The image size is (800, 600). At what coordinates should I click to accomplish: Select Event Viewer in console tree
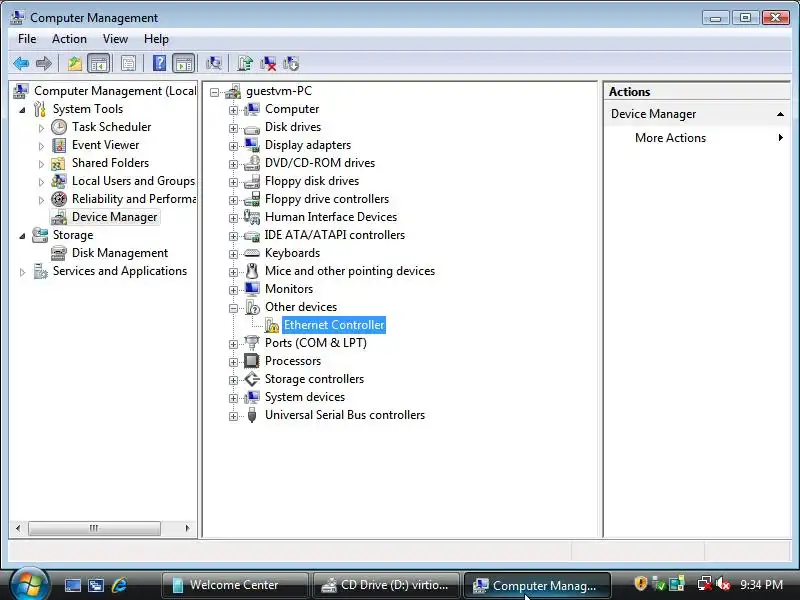click(105, 145)
